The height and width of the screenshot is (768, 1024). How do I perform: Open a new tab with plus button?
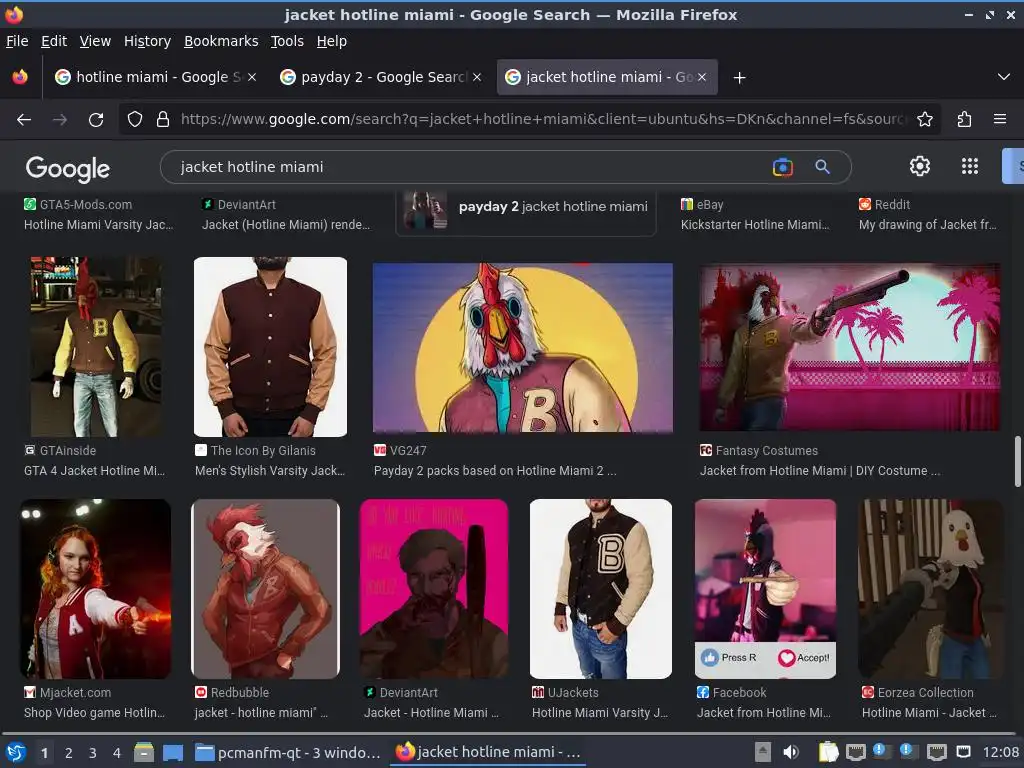tap(739, 78)
